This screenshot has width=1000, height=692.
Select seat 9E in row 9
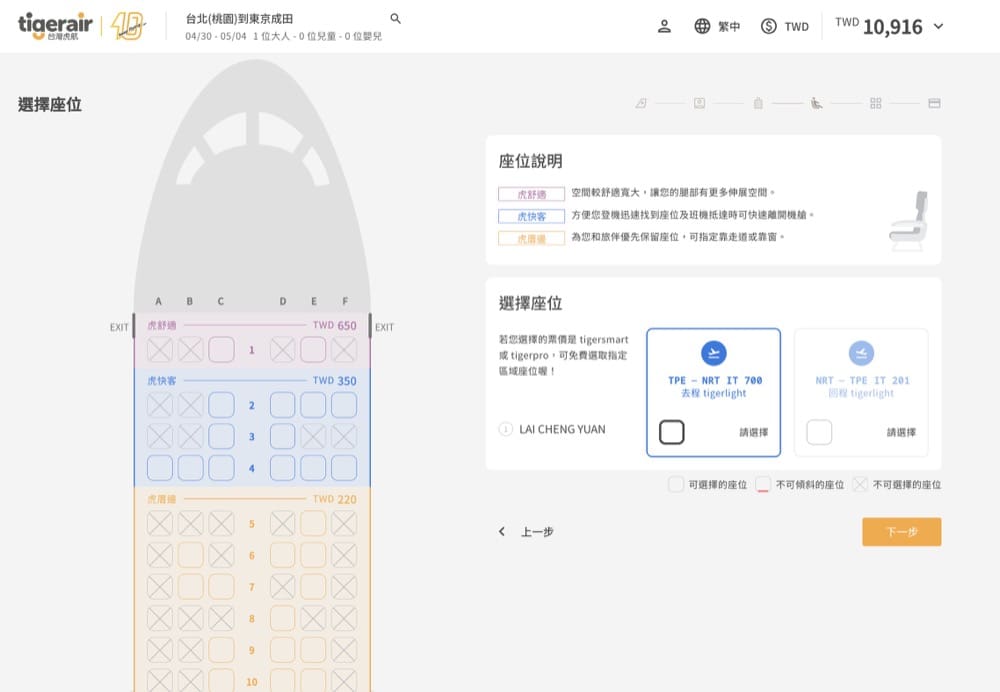pos(313,649)
